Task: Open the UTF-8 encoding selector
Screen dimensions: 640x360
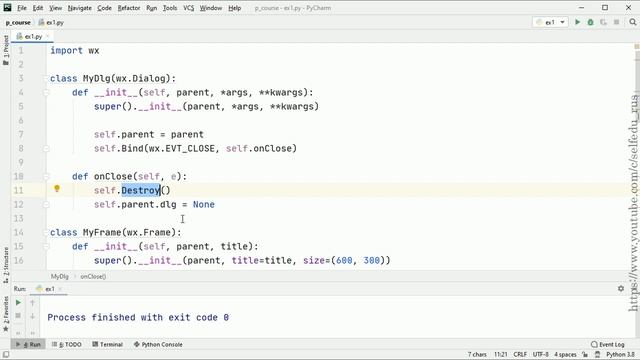Action: (540, 355)
